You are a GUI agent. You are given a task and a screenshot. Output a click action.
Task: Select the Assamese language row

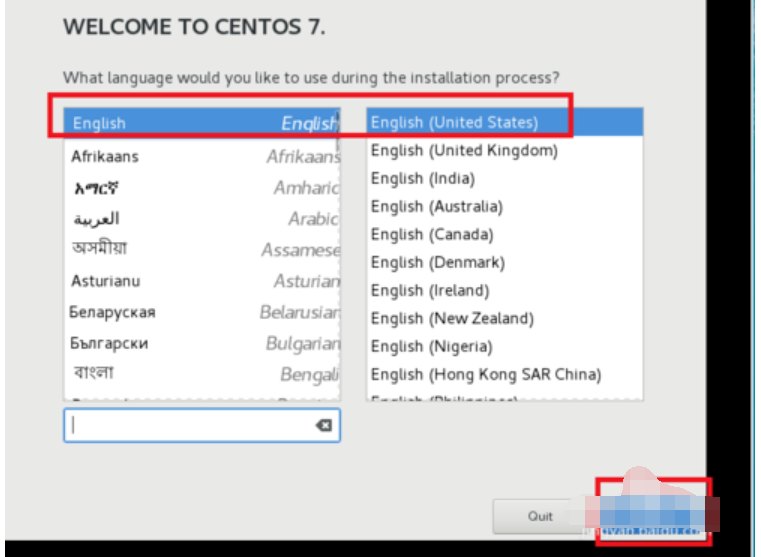[x=200, y=250]
